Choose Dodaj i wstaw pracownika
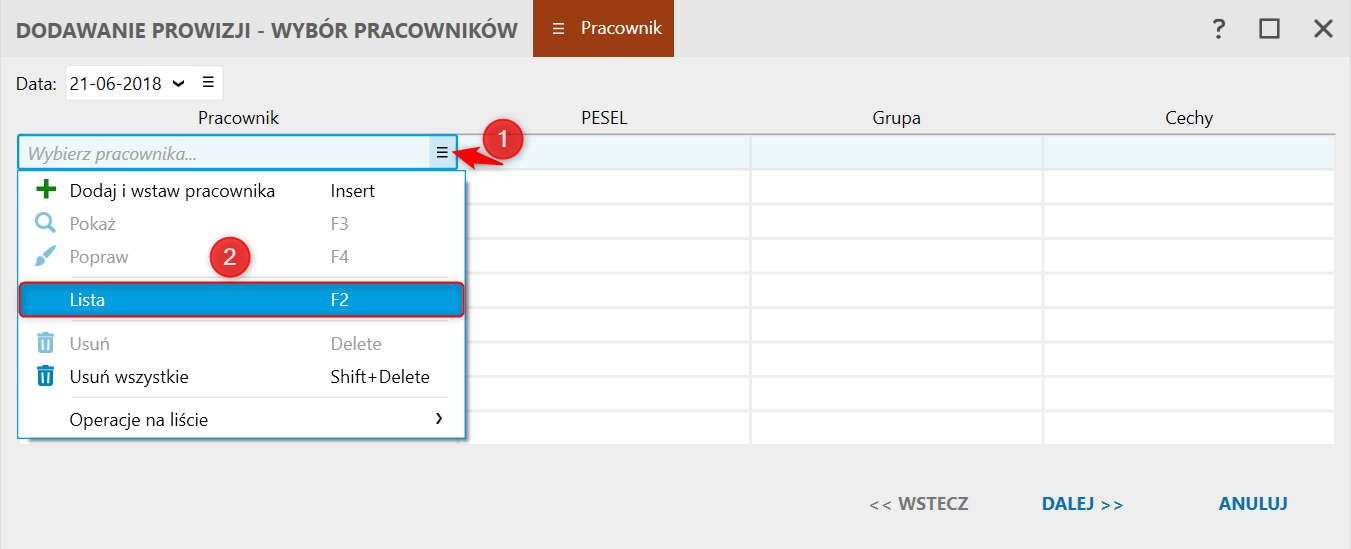1351x549 pixels. point(172,190)
